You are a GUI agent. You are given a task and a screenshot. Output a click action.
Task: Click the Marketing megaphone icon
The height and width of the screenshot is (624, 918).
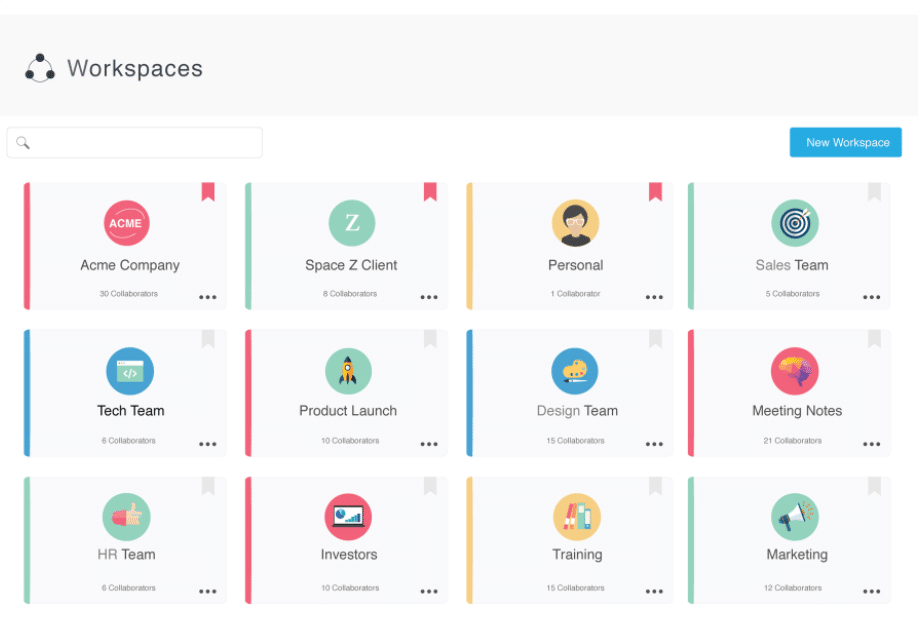(794, 517)
